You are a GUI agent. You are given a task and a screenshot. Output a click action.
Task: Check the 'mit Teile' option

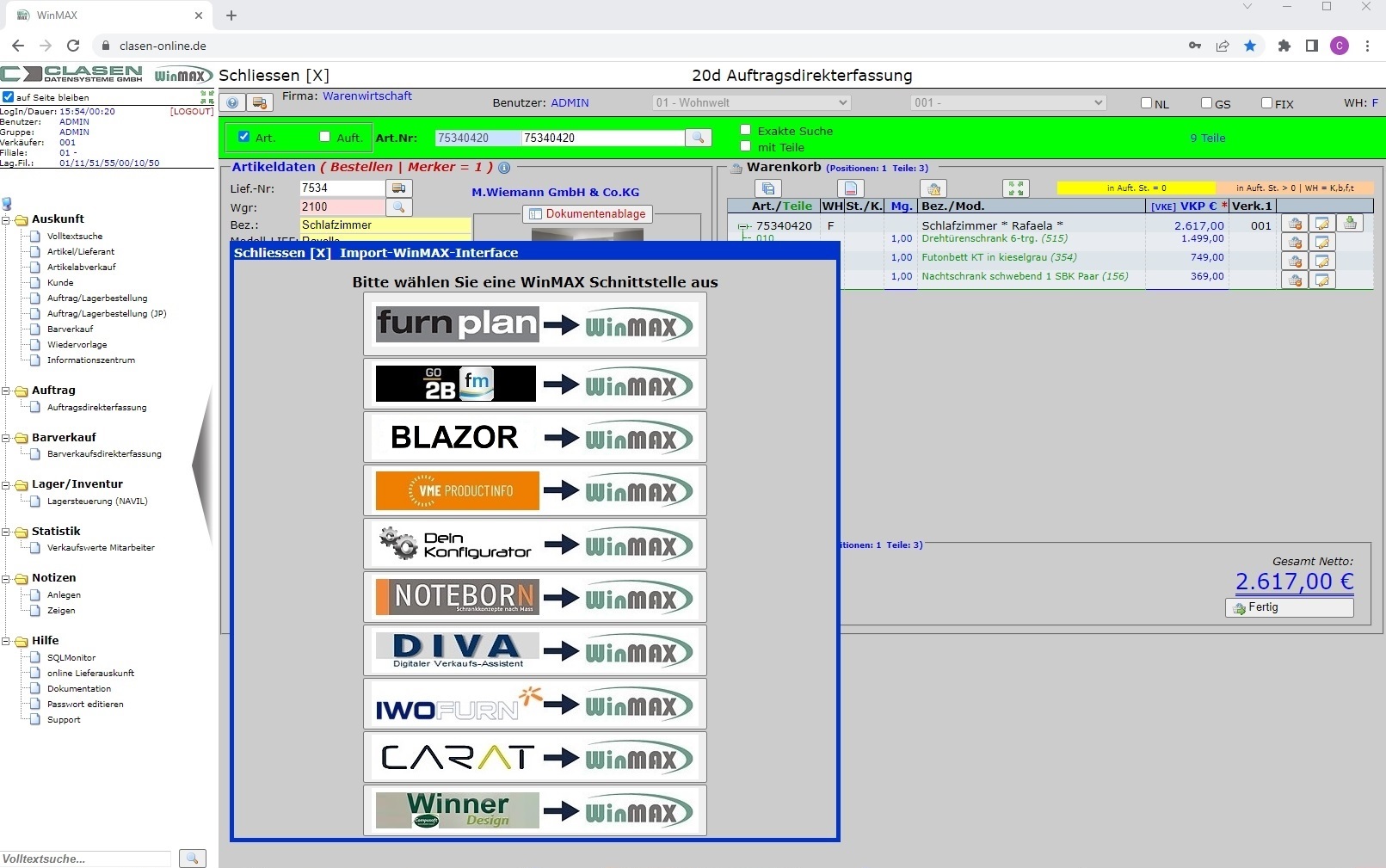point(746,146)
